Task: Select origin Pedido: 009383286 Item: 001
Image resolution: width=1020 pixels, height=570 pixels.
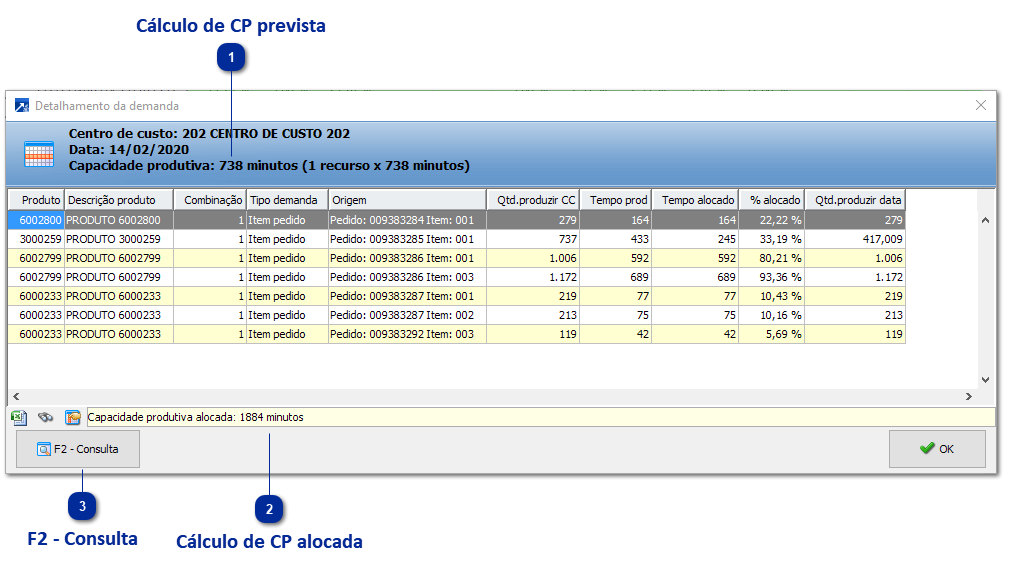Action: point(407,258)
